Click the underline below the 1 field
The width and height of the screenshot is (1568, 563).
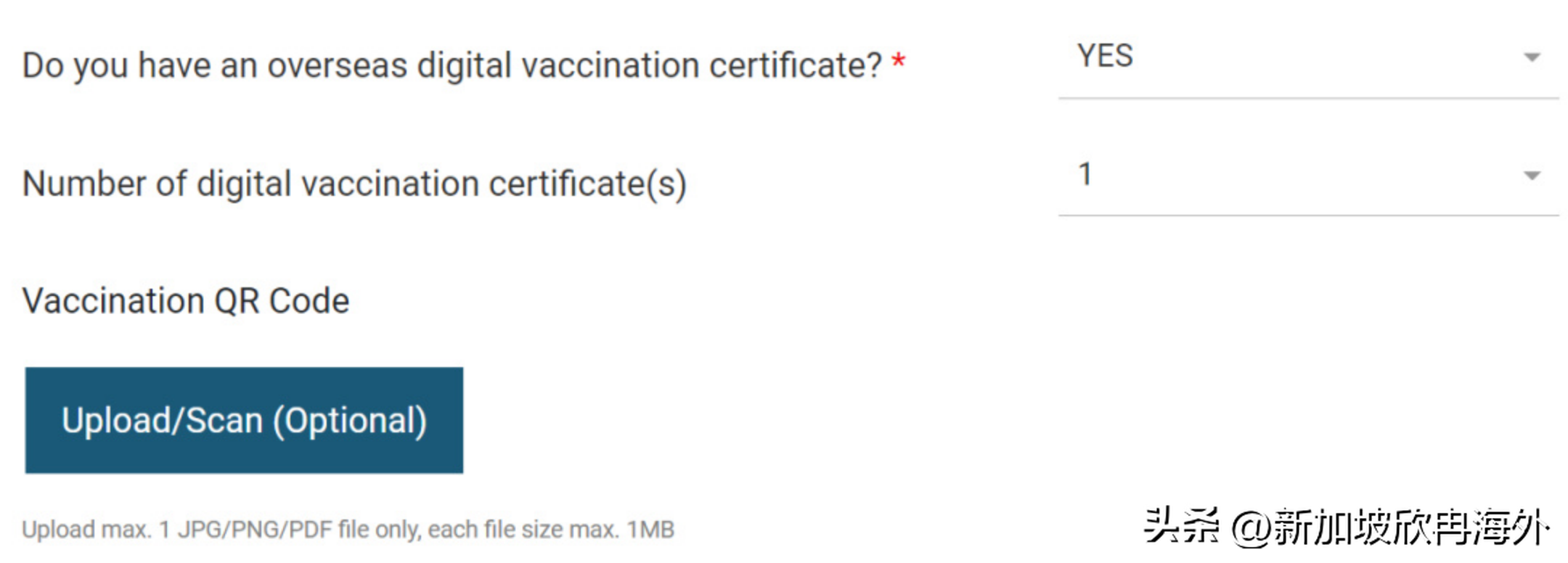tap(1308, 215)
